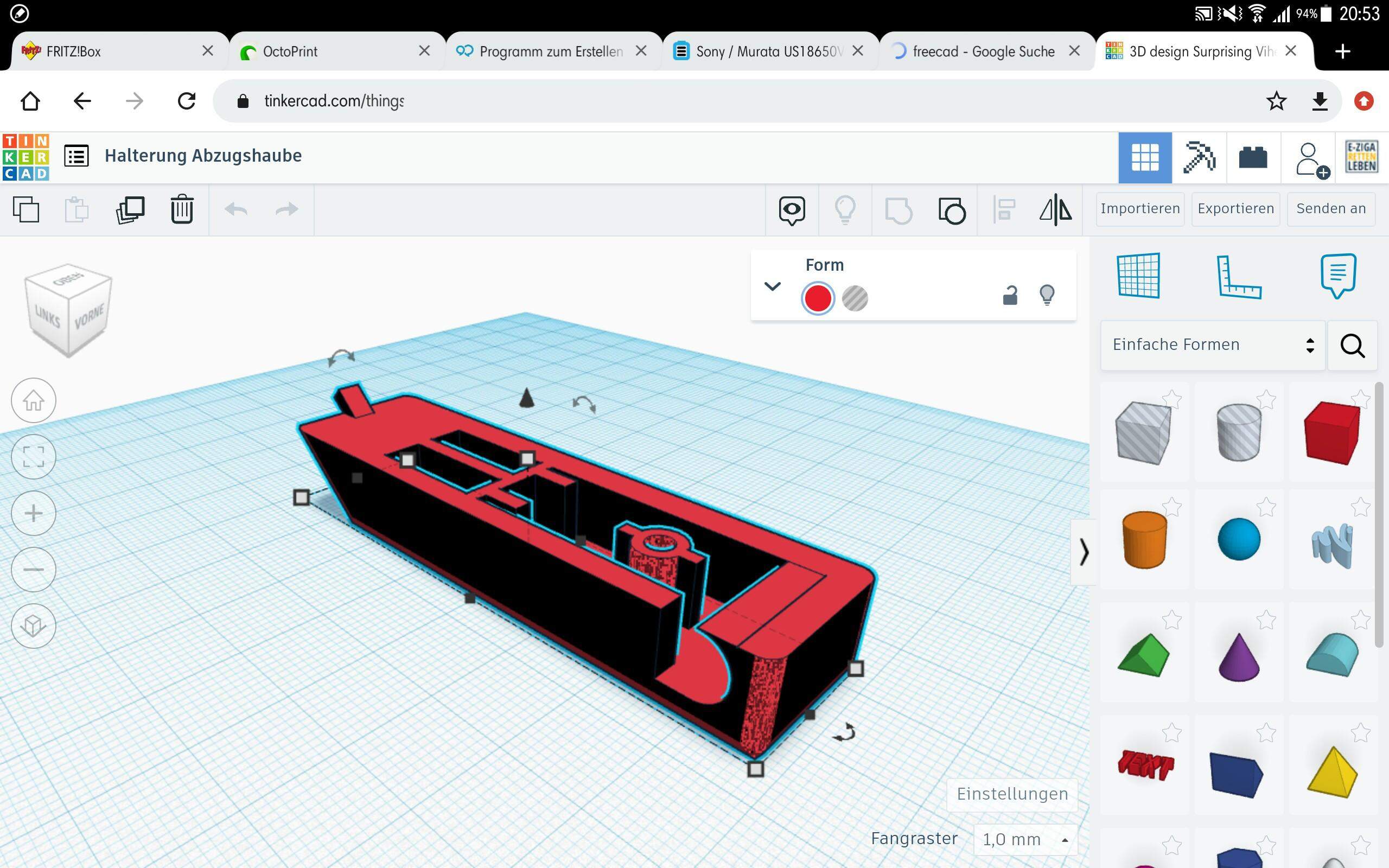The width and height of the screenshot is (1389, 868).
Task: Open the Mirror tool in the toolbar
Action: pyautogui.click(x=1057, y=210)
